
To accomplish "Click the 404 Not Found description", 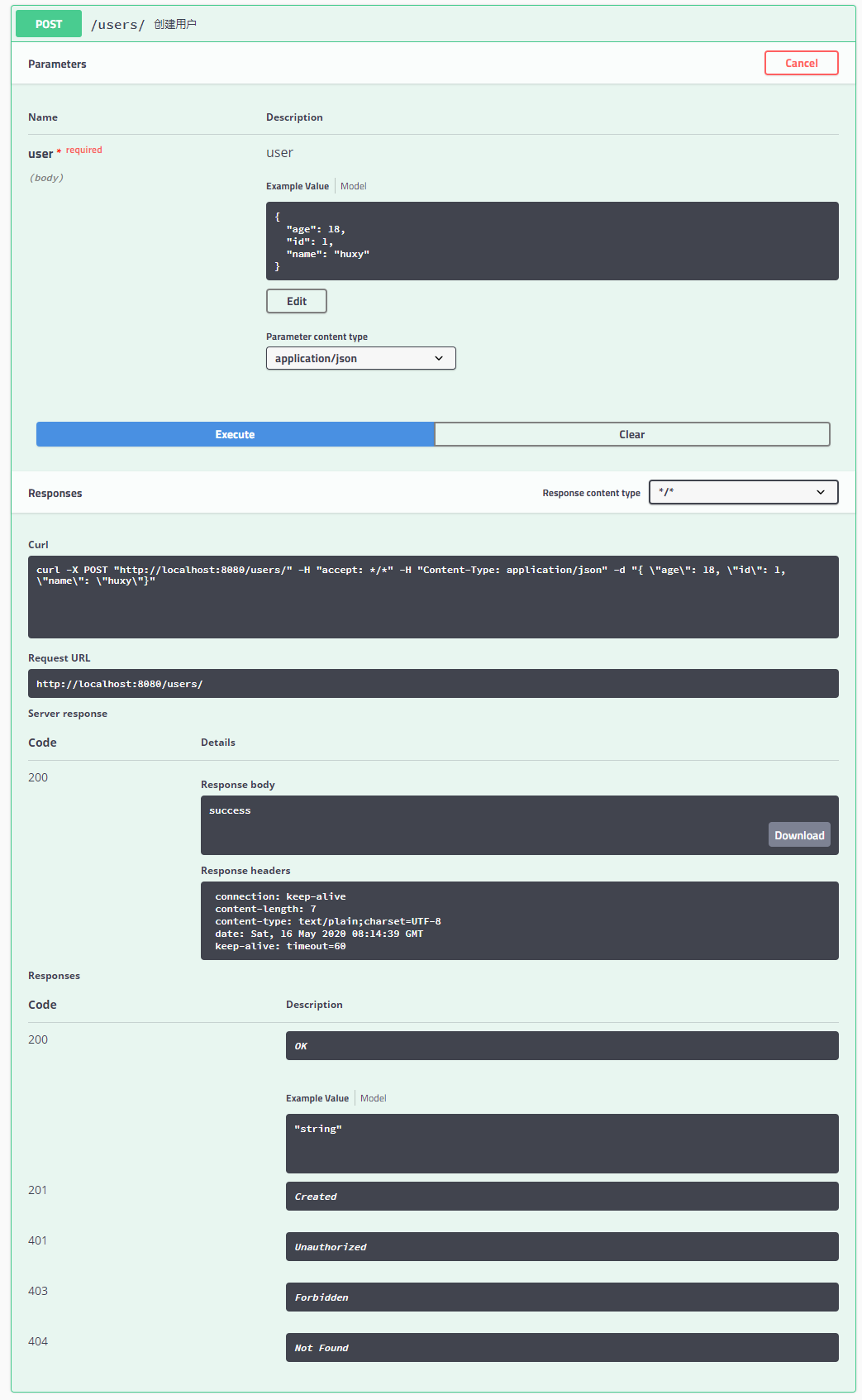I will click(x=562, y=1348).
